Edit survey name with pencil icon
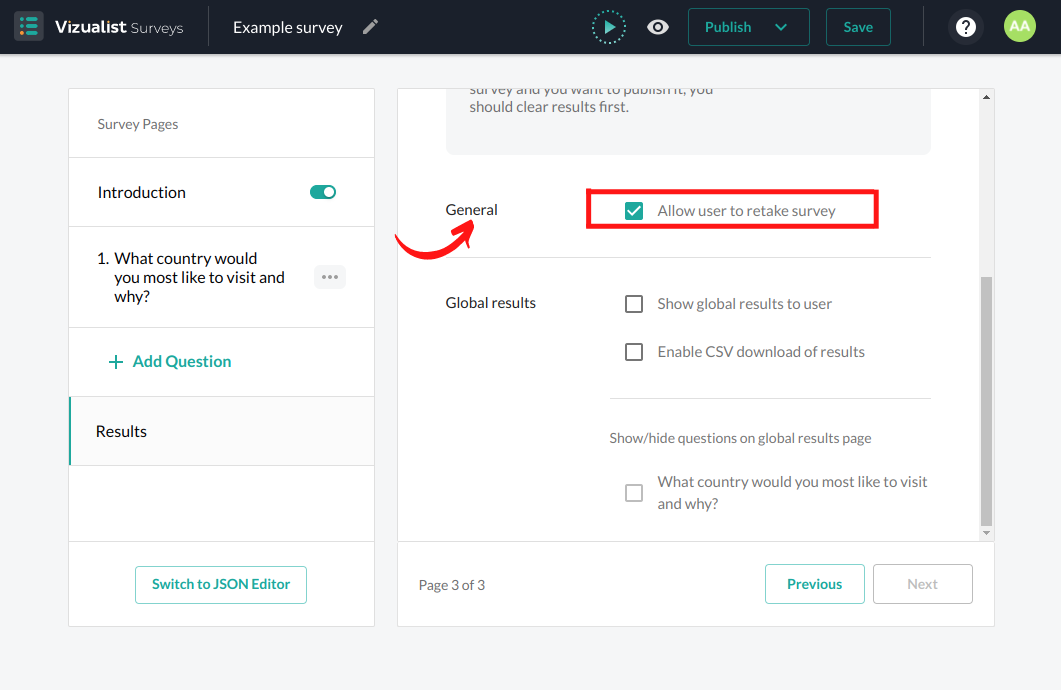1061x690 pixels. pos(370,27)
